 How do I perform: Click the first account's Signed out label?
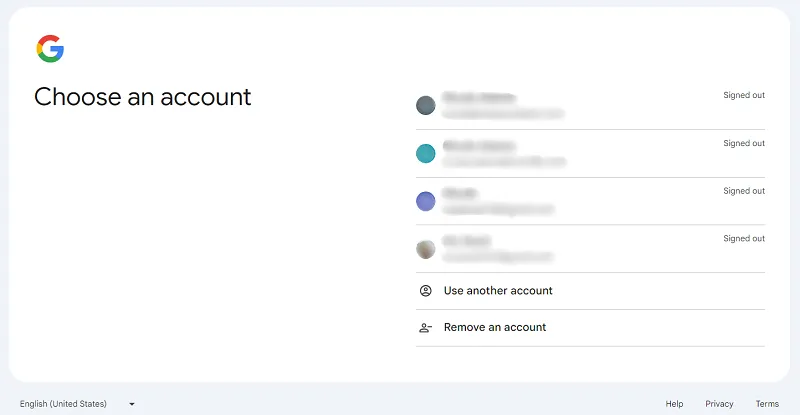click(x=744, y=96)
